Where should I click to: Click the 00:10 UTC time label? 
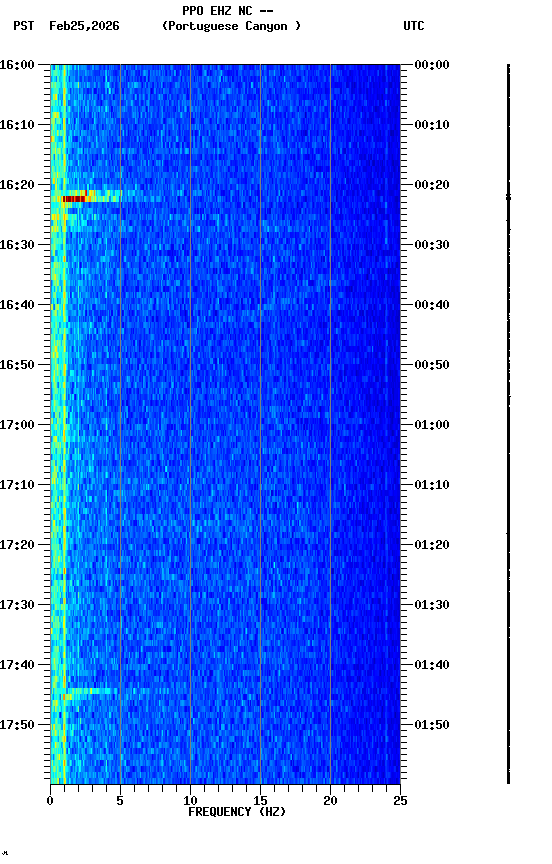(432, 125)
